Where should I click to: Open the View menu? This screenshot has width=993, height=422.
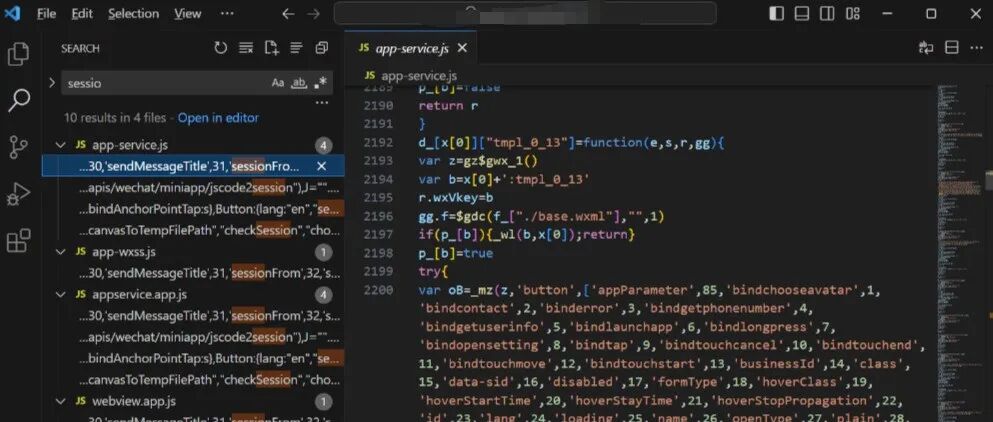[187, 14]
